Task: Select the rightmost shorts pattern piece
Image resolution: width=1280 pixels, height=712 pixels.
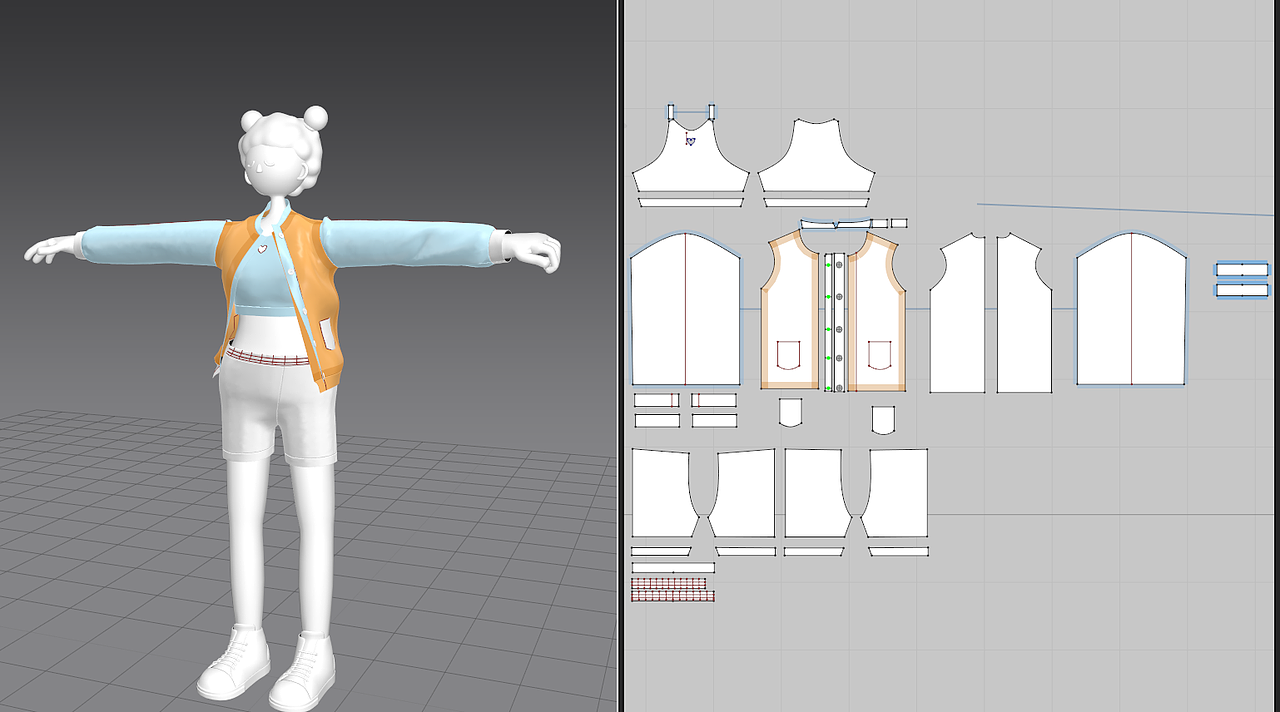Action: [894, 493]
